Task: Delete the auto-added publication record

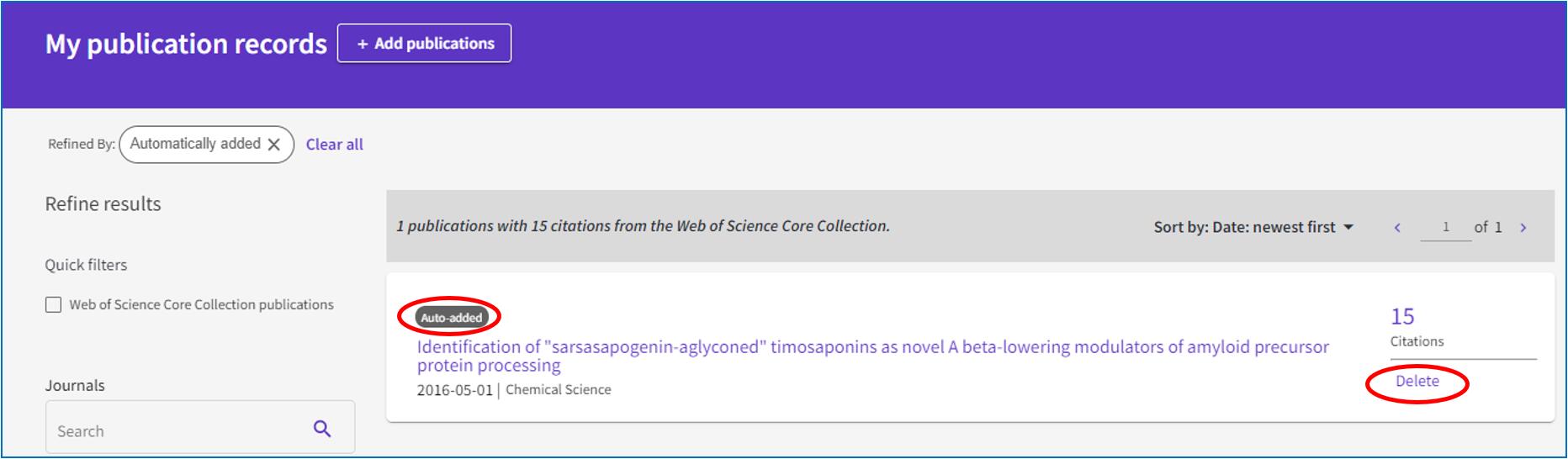Action: pyautogui.click(x=1417, y=382)
